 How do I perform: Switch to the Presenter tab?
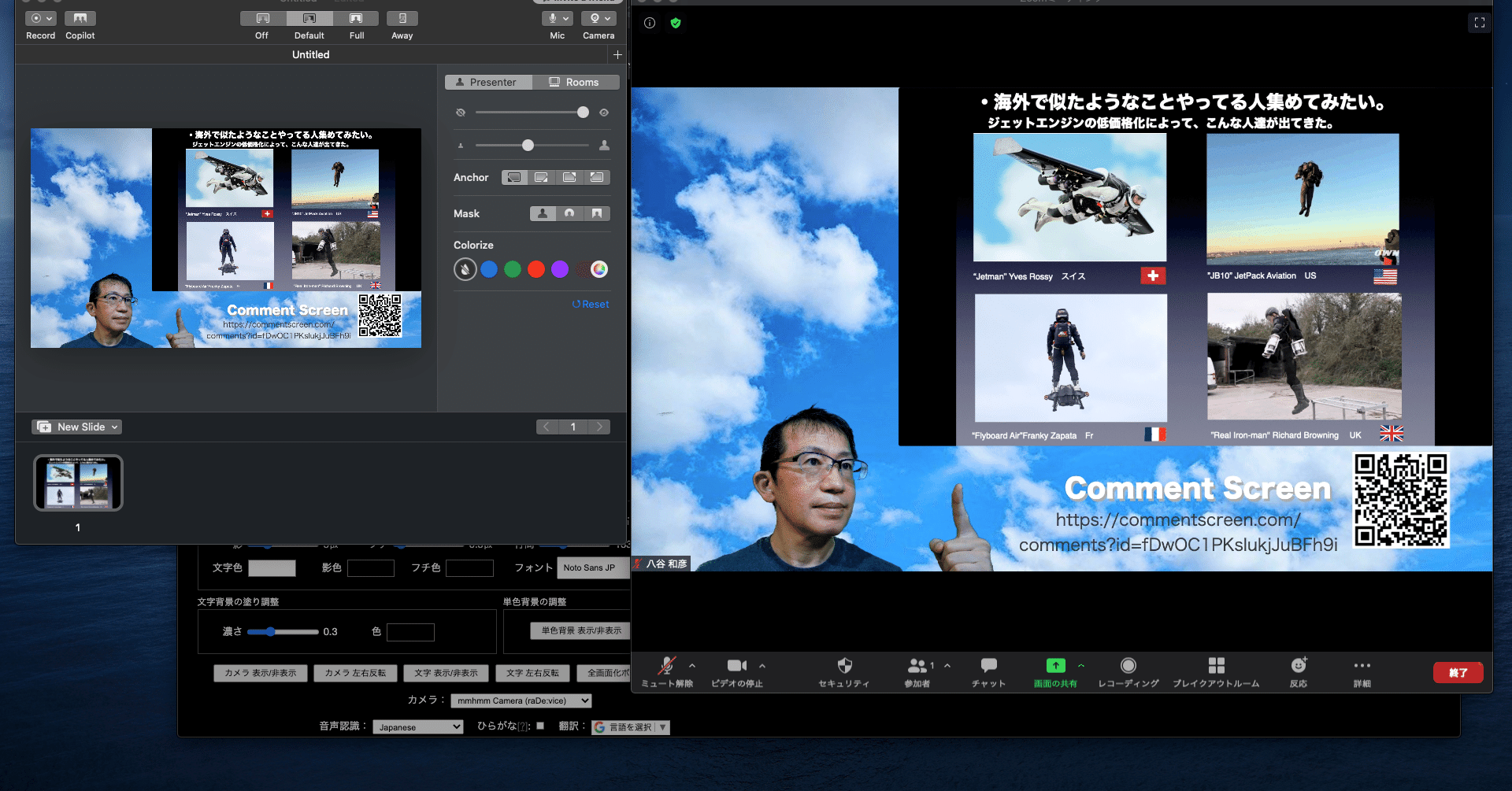pos(488,82)
